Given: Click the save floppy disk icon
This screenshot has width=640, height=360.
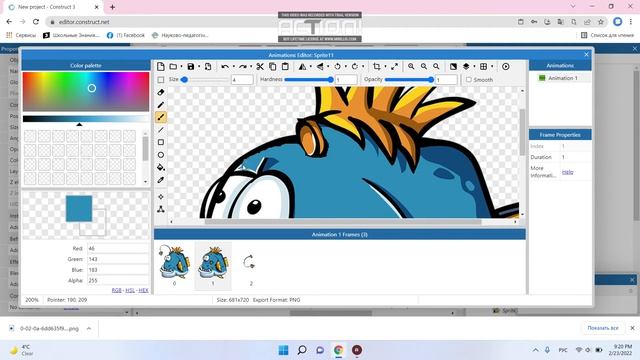Looking at the screenshot, I should pos(191,67).
